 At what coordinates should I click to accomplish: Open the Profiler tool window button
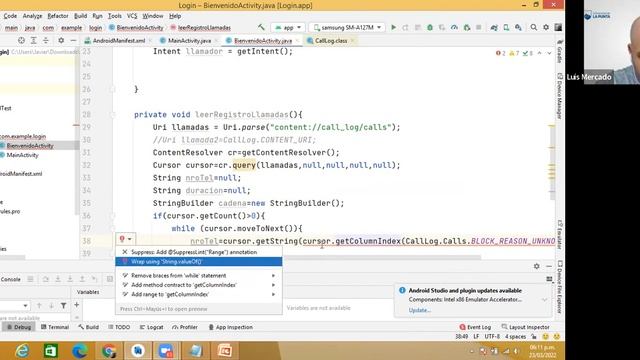coord(185,327)
